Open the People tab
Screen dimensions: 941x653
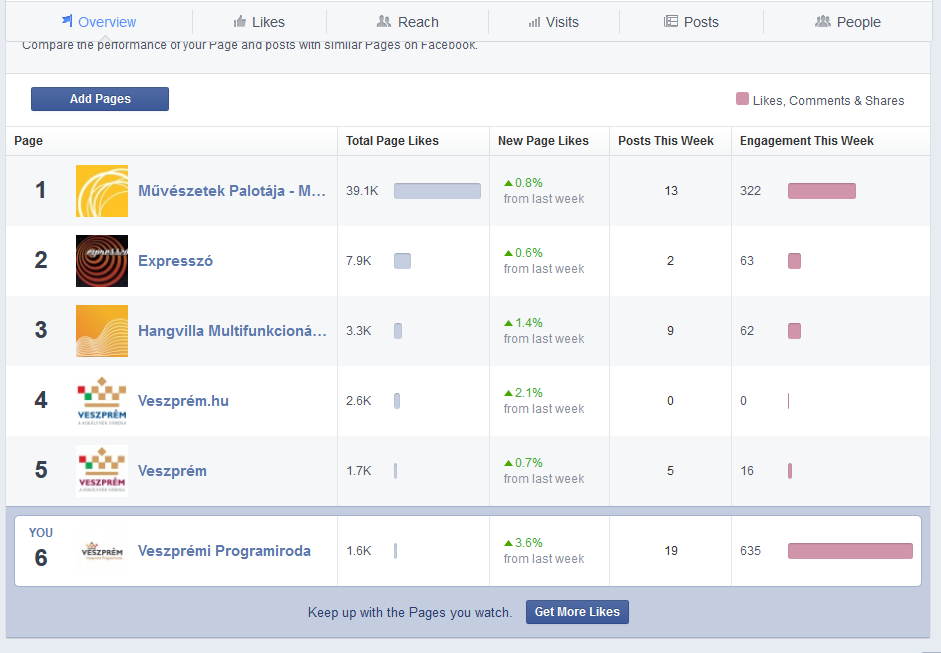coord(848,22)
